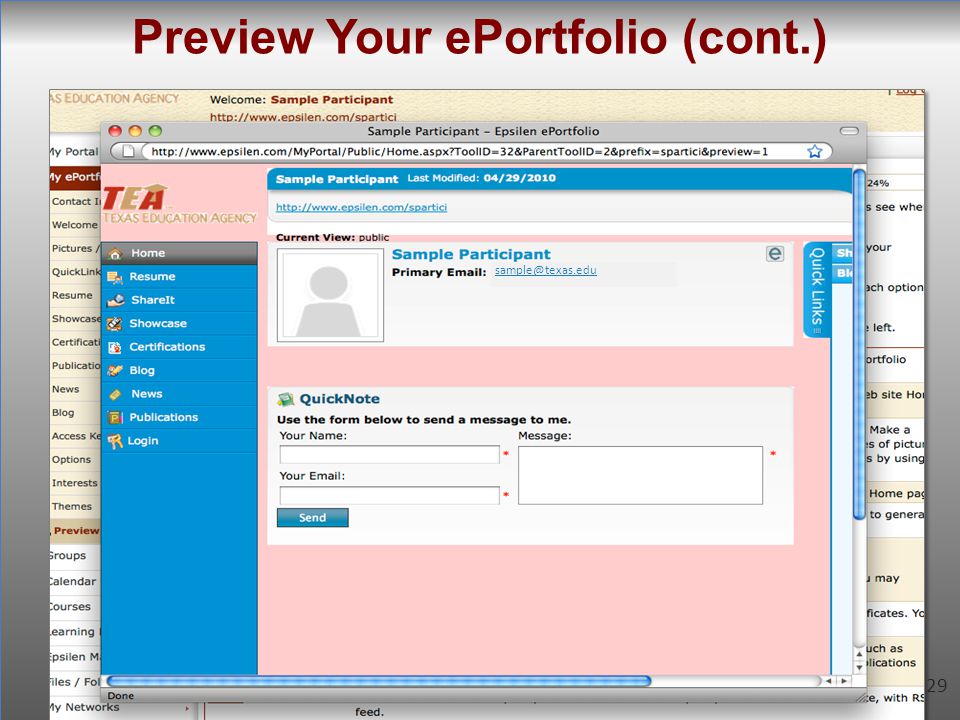Click the Login keys icon
Screen dimensions: 960x720
pyautogui.click(x=114, y=441)
